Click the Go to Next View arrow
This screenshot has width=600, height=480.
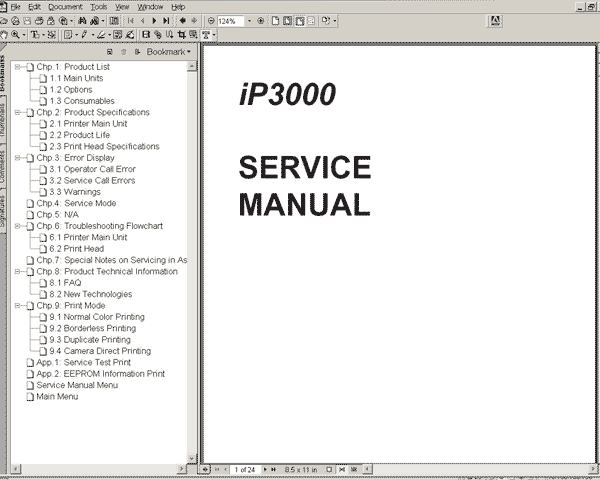[194, 21]
